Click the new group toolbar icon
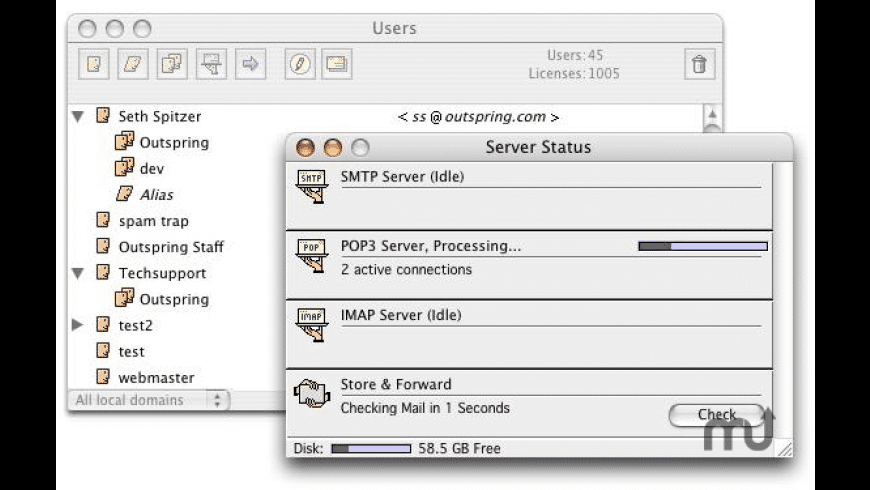870x490 pixels. pos(172,64)
